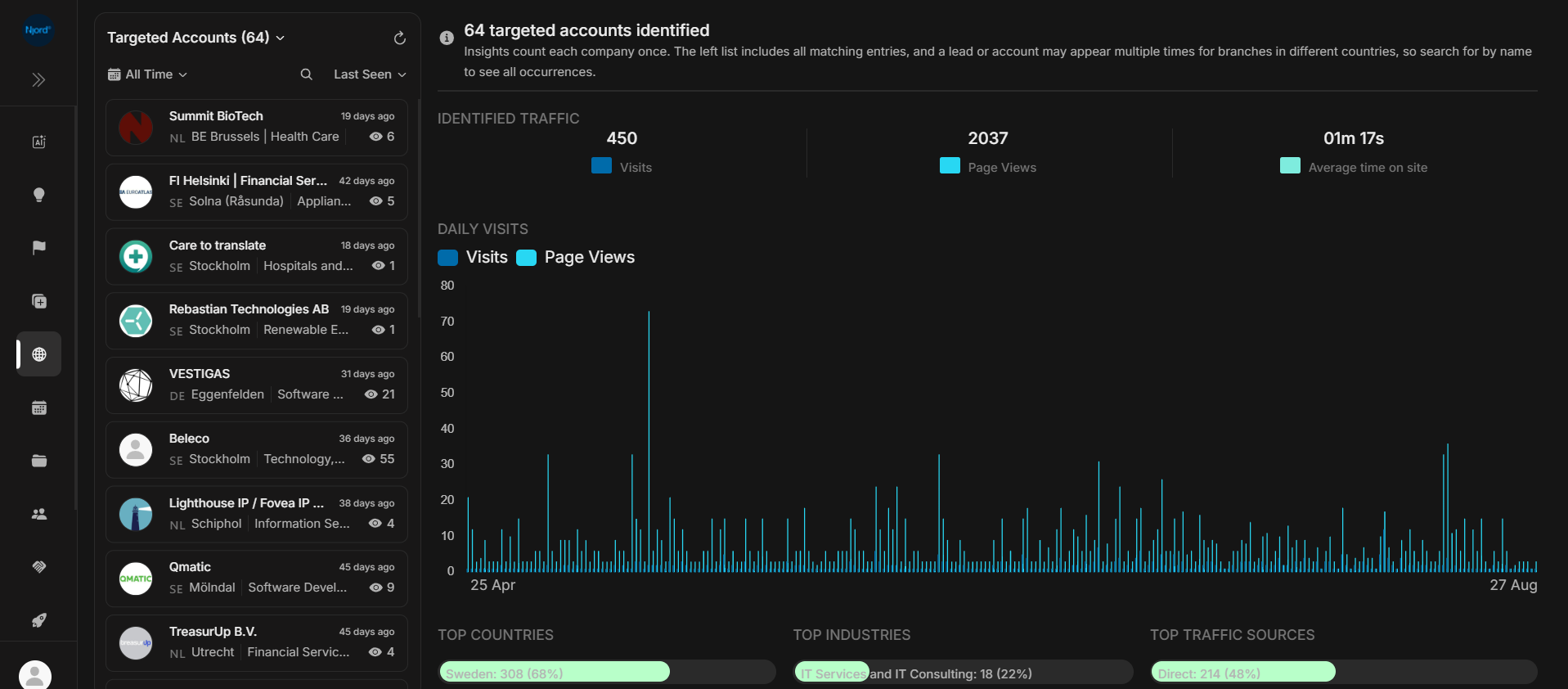Open the TreasurUp B.V. account card

(257, 643)
